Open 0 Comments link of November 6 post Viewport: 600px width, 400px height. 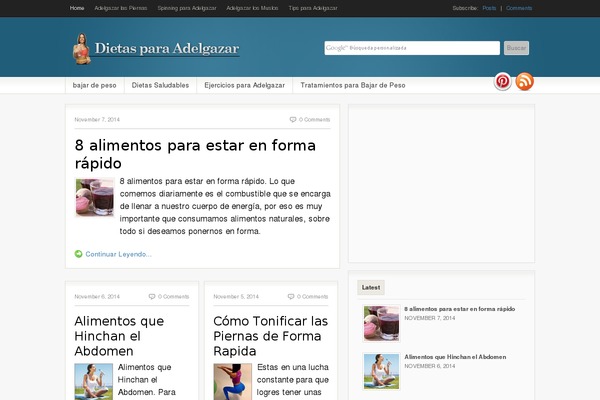point(173,296)
